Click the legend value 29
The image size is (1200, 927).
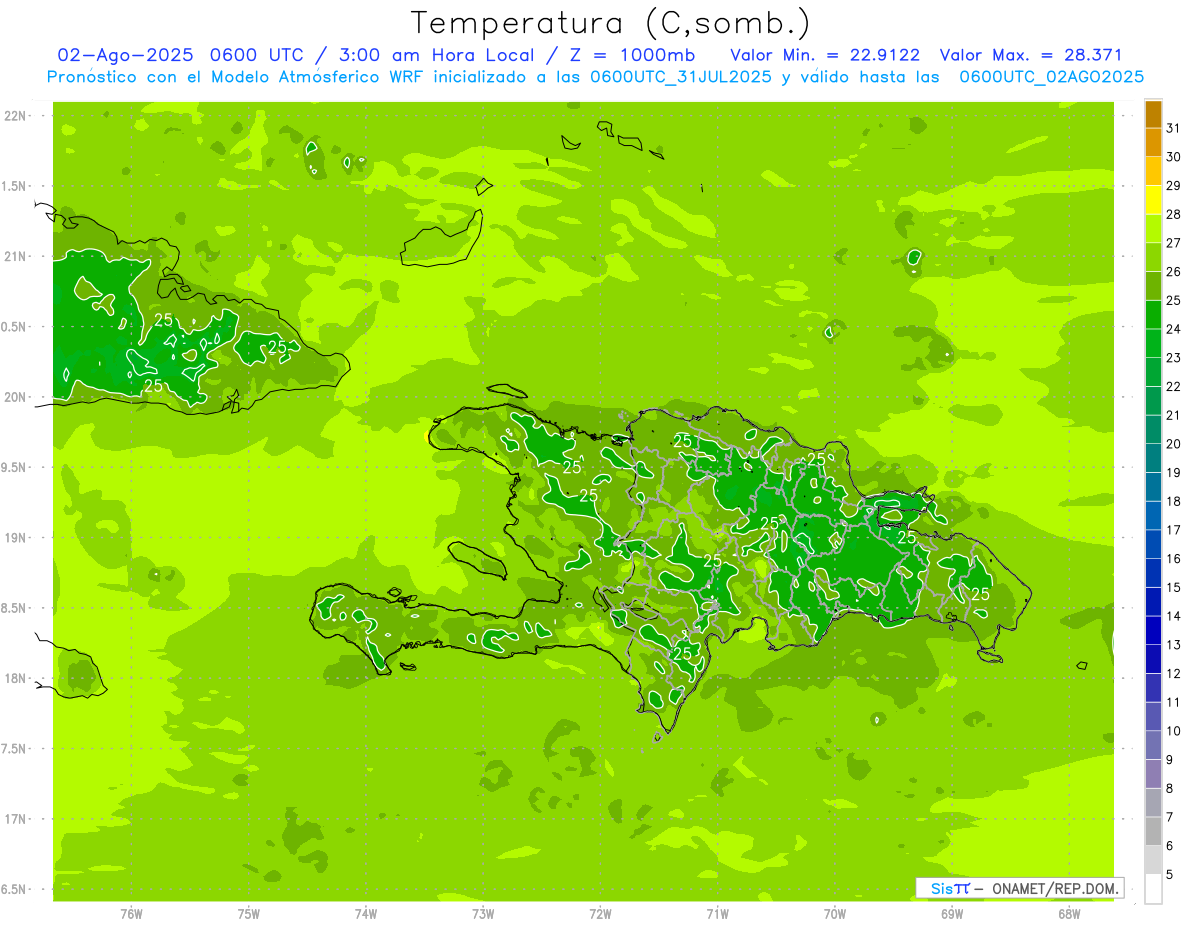(x=1173, y=186)
